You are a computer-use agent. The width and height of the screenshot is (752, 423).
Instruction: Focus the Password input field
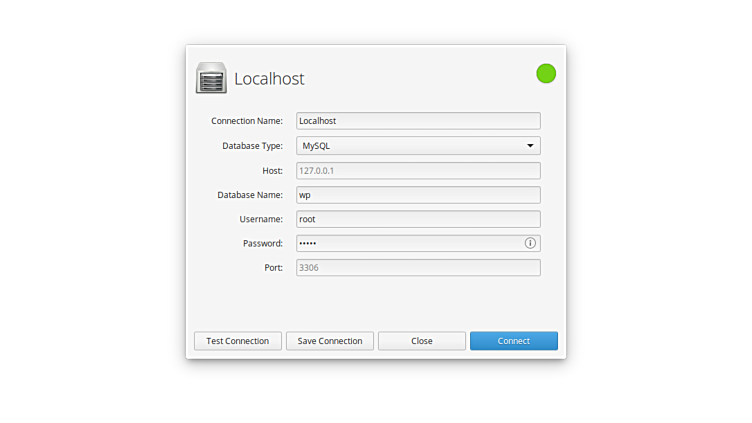pyautogui.click(x=408, y=243)
